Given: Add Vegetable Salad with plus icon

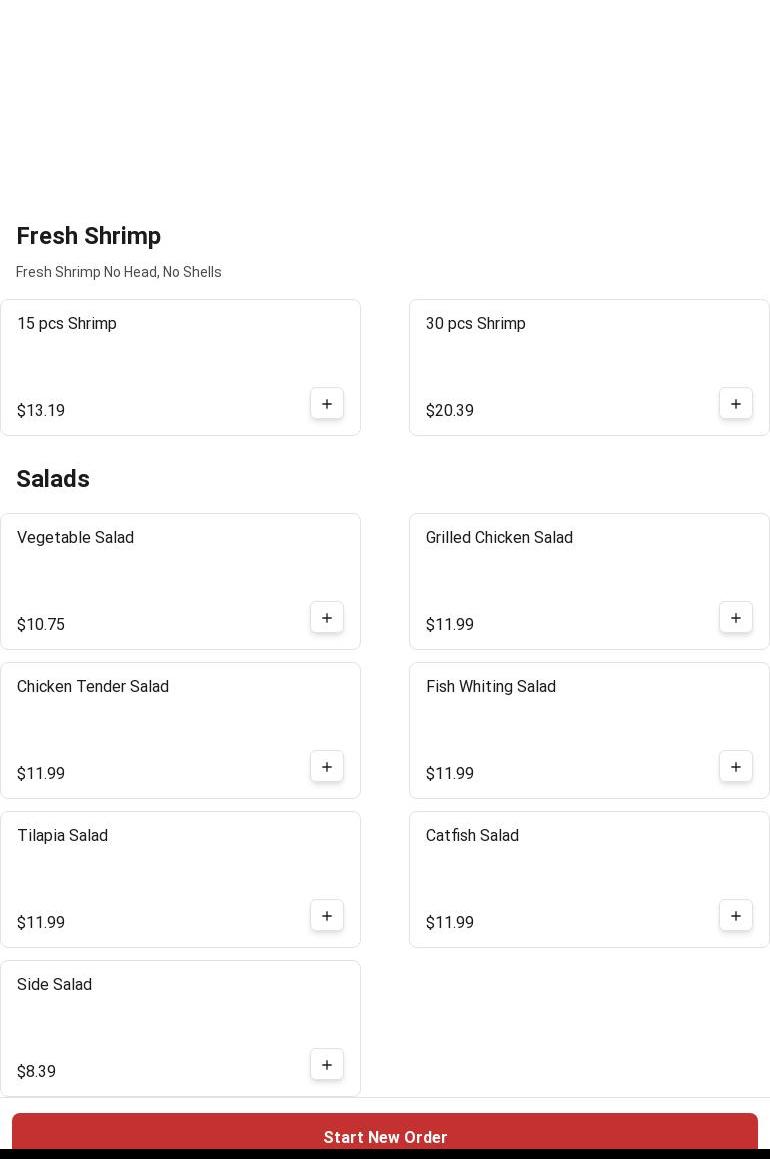Looking at the screenshot, I should click(x=327, y=618).
